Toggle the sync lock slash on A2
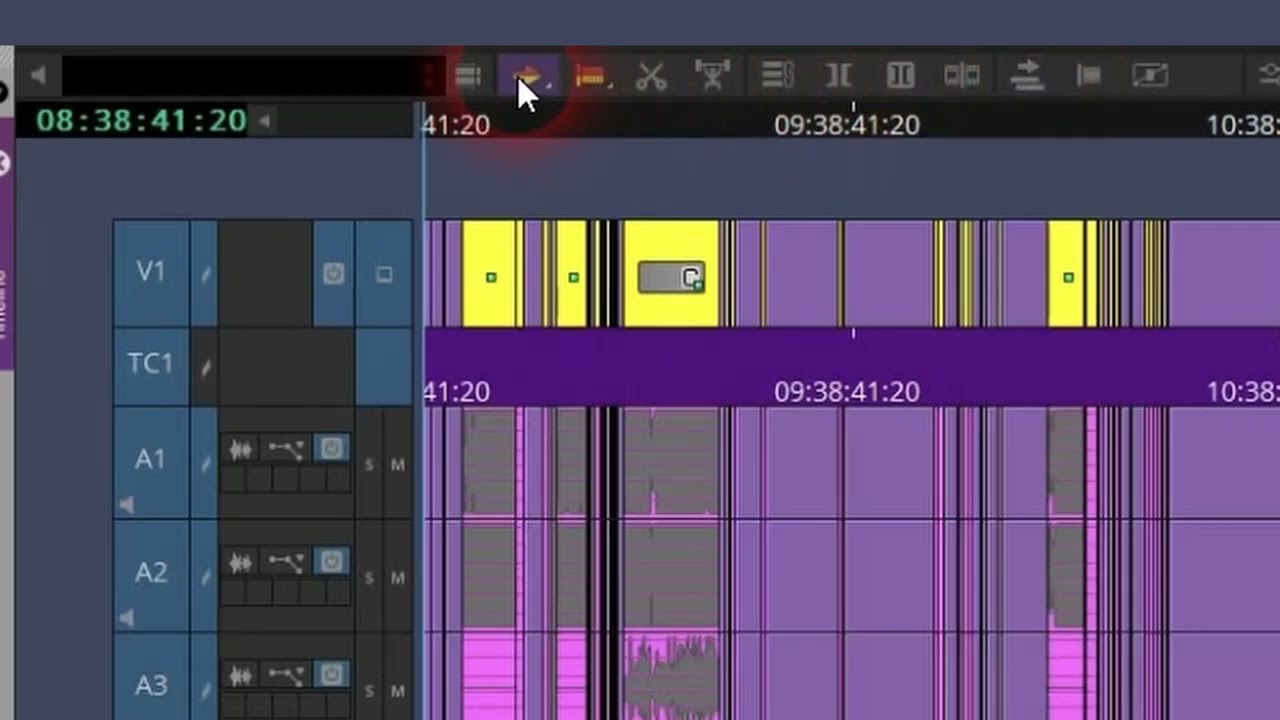 [x=204, y=575]
